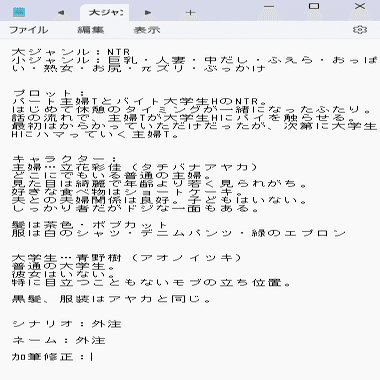
Task: Click the line '普通の大学生。'
Action: click(63, 266)
